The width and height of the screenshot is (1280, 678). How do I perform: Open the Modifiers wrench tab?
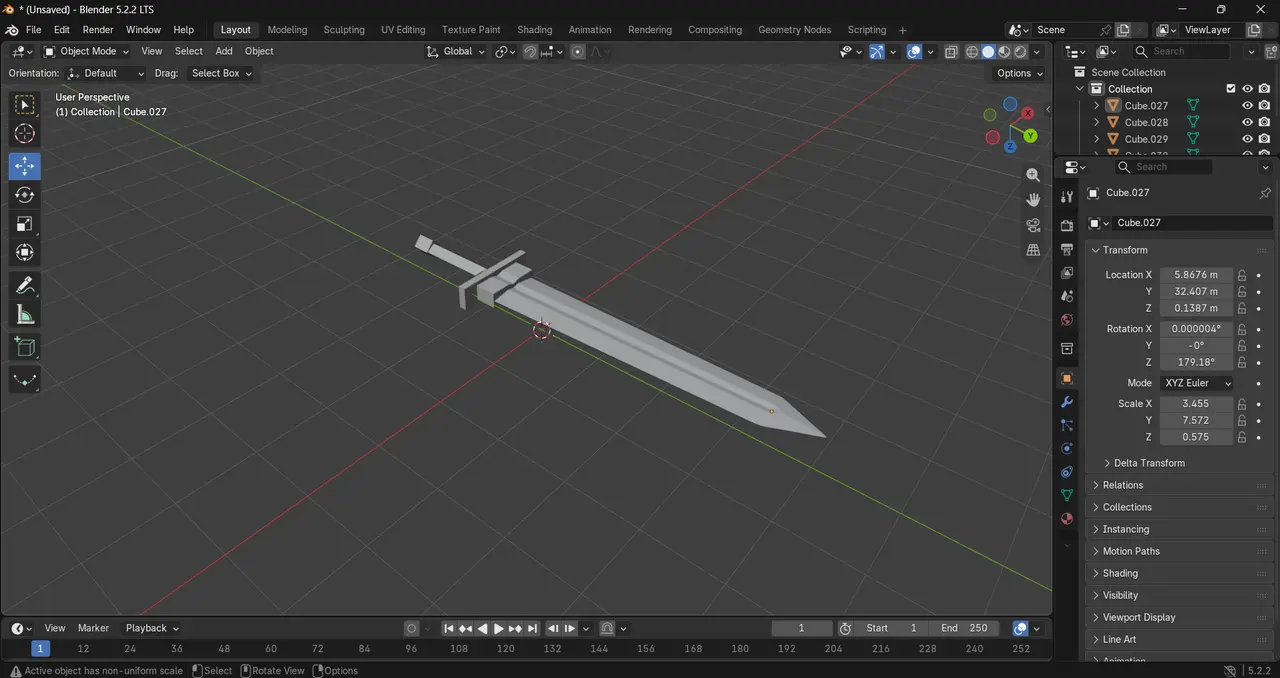[x=1067, y=402]
